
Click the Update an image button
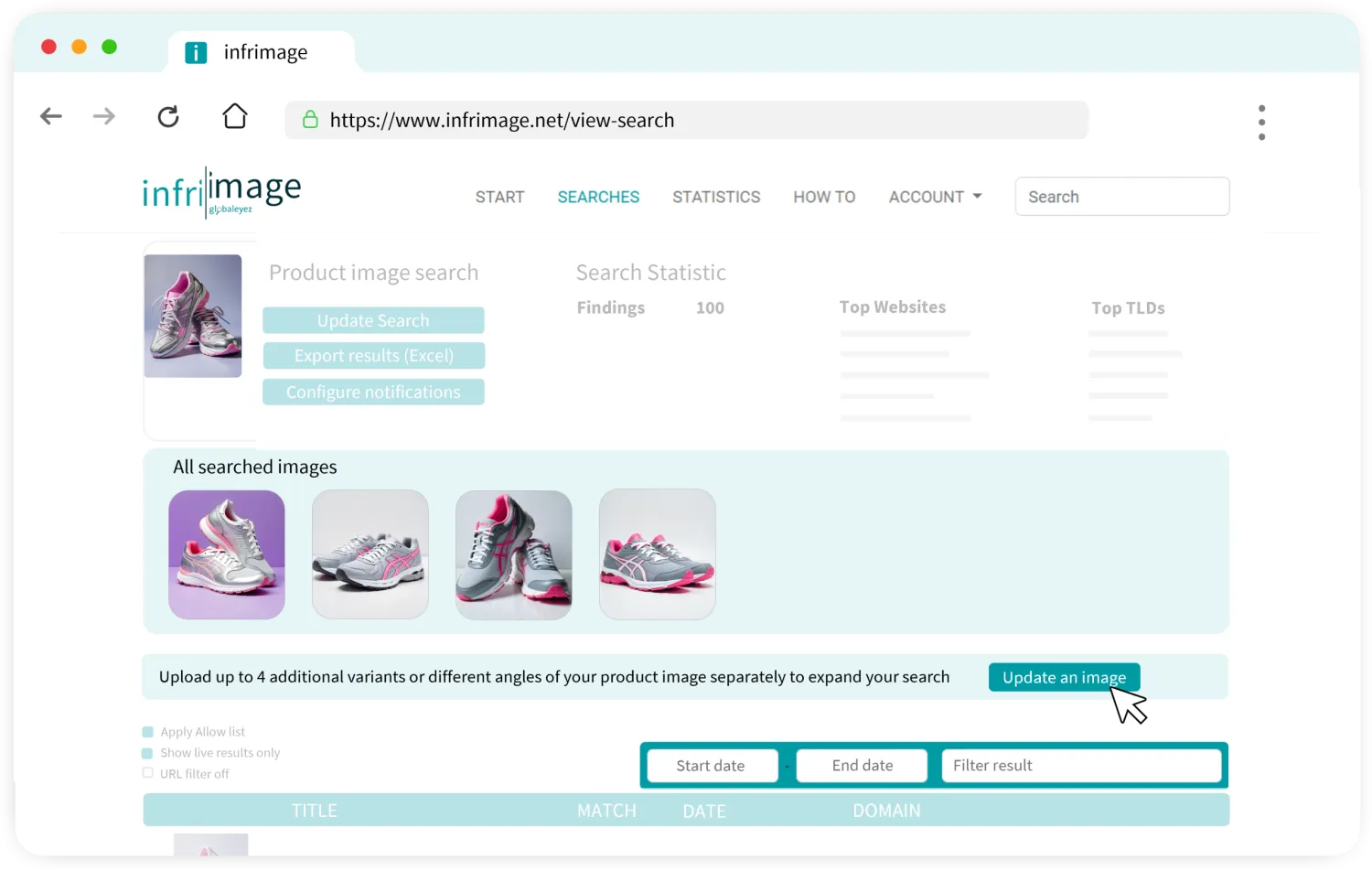coord(1064,677)
